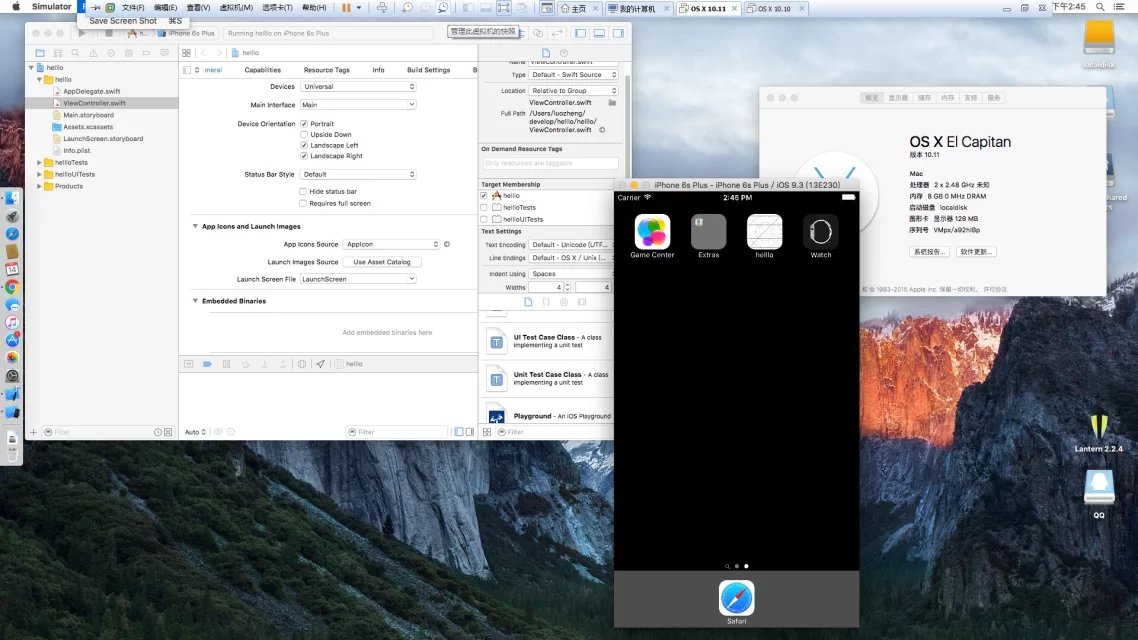Collapse App Icons and Launch Images section
The height and width of the screenshot is (640, 1138).
click(x=195, y=226)
